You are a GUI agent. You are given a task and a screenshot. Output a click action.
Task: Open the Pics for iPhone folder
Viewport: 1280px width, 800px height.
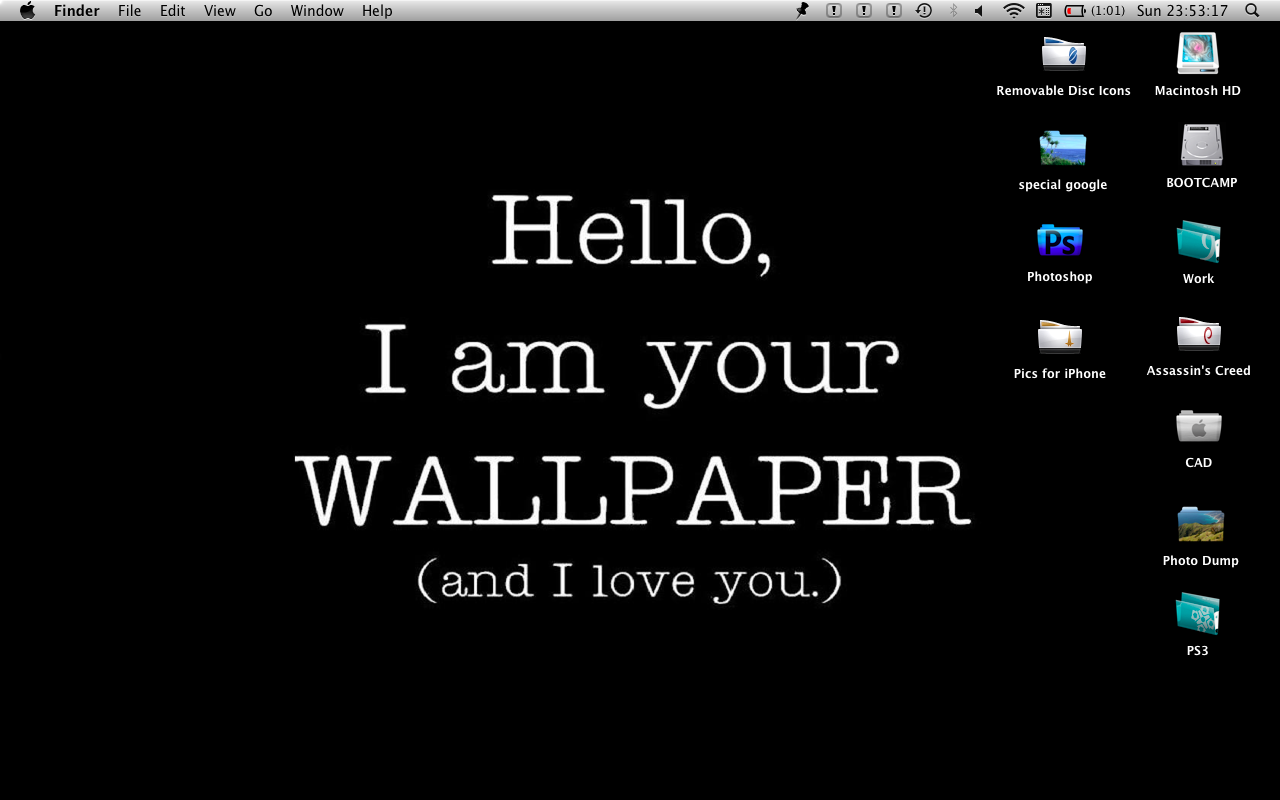[x=1059, y=337]
